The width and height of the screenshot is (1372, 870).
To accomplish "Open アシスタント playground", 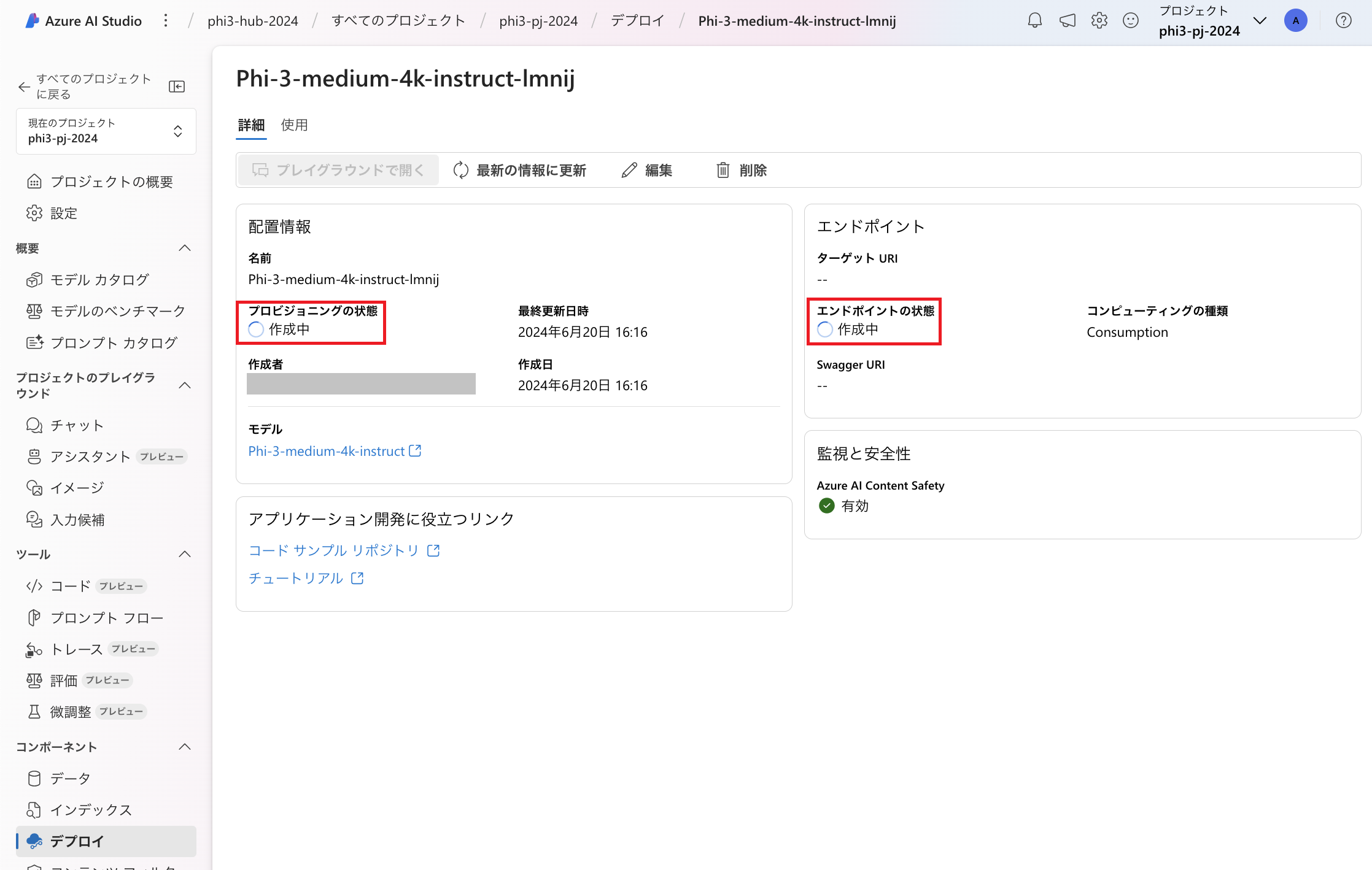I will click(x=106, y=456).
